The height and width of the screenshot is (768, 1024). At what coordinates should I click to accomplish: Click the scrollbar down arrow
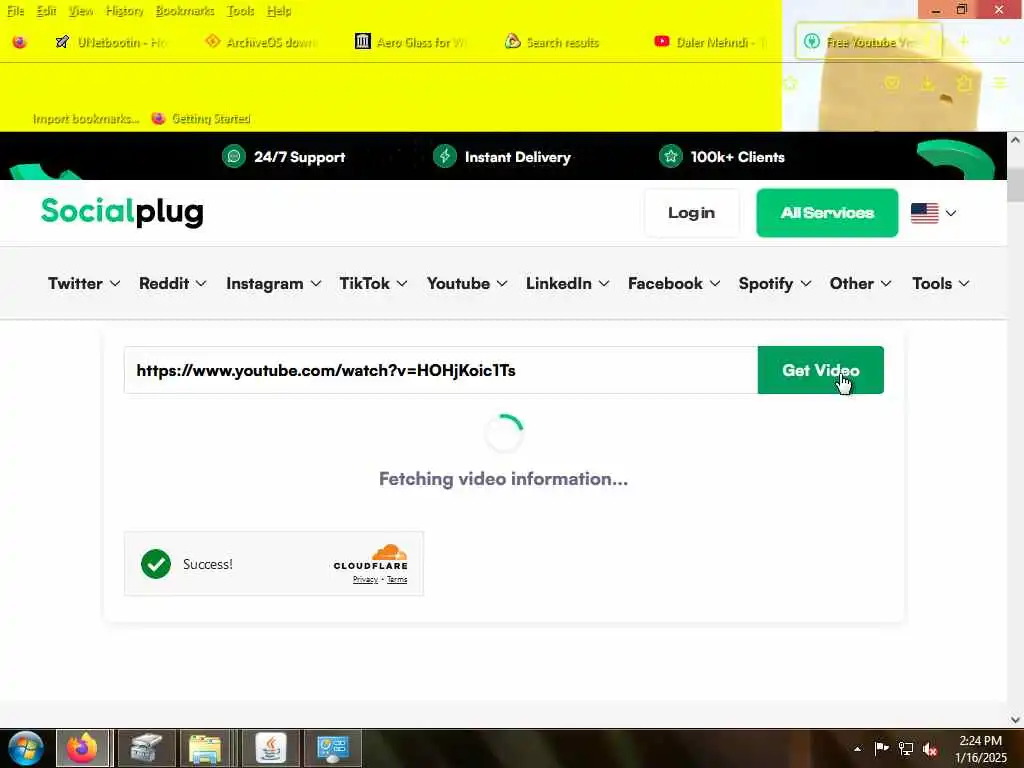click(1016, 720)
